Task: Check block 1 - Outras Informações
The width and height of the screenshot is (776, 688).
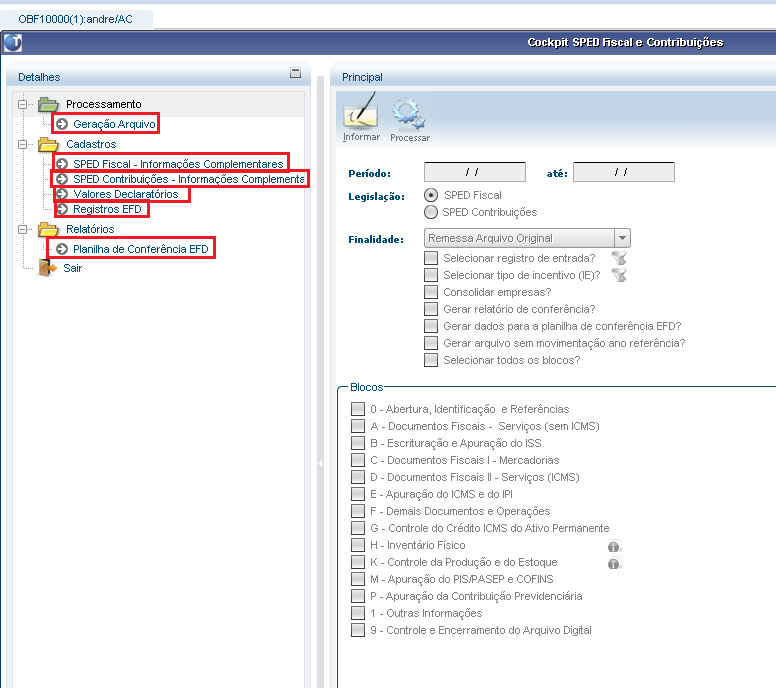Action: coord(358,613)
